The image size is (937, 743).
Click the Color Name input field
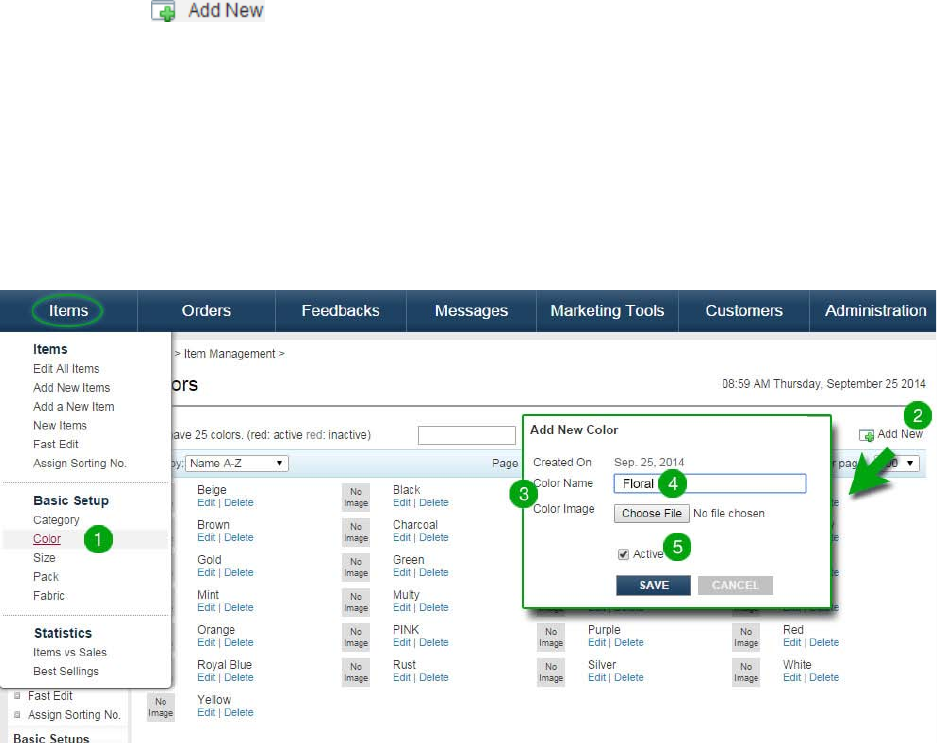tap(710, 484)
